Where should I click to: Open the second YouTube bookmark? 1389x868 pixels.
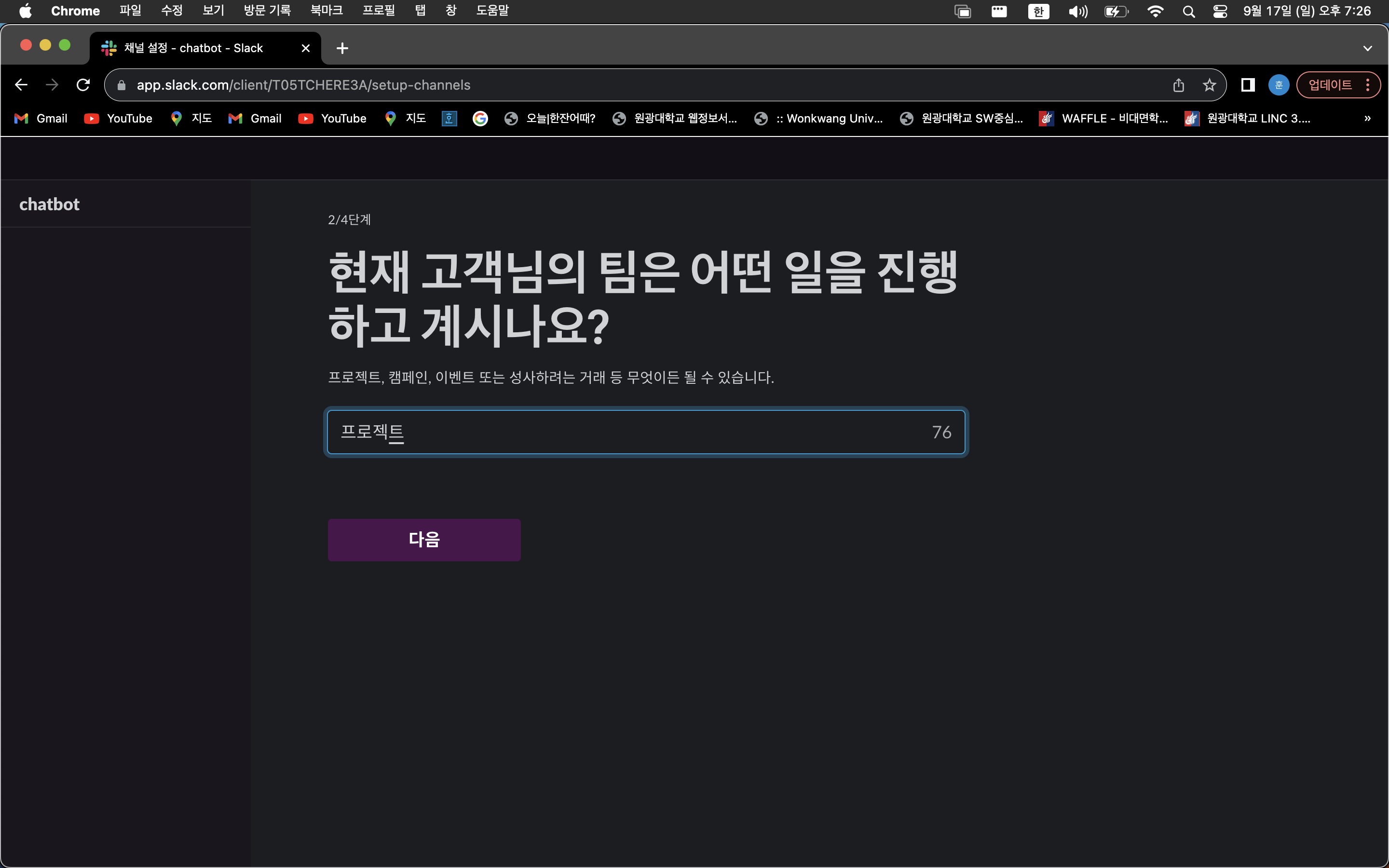[332, 118]
